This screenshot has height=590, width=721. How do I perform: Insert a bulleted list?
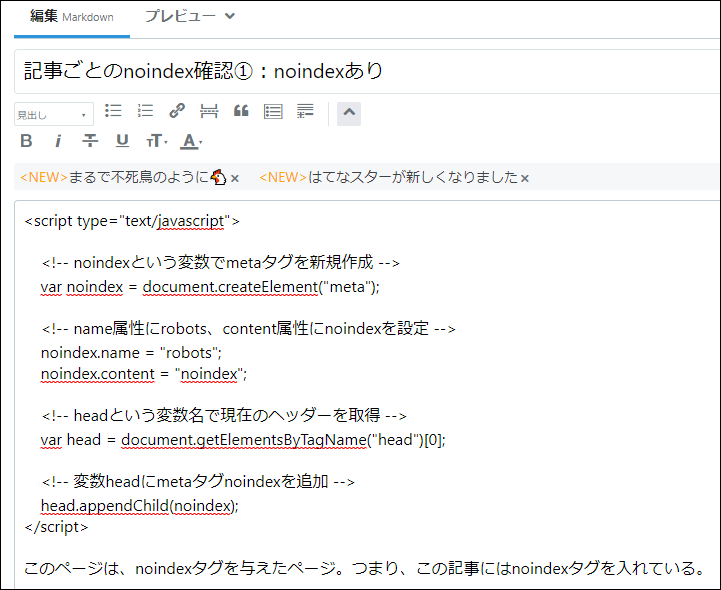click(x=113, y=111)
